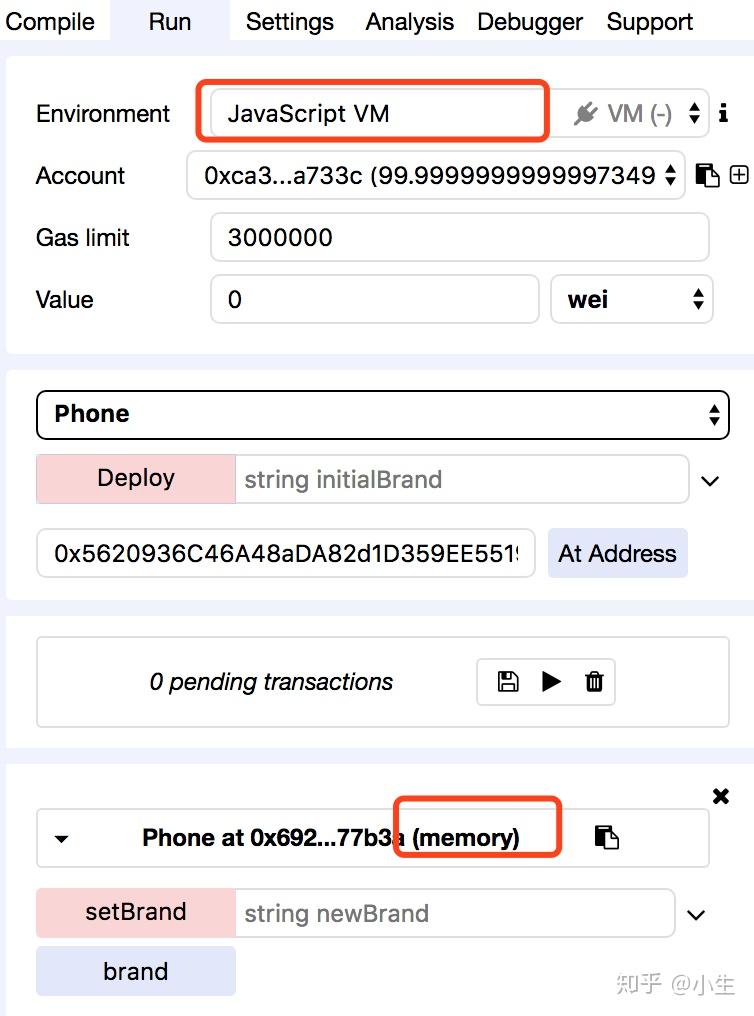Save pending transactions with floppy icon
Image resolution: width=754 pixels, height=1016 pixels.
(x=508, y=682)
